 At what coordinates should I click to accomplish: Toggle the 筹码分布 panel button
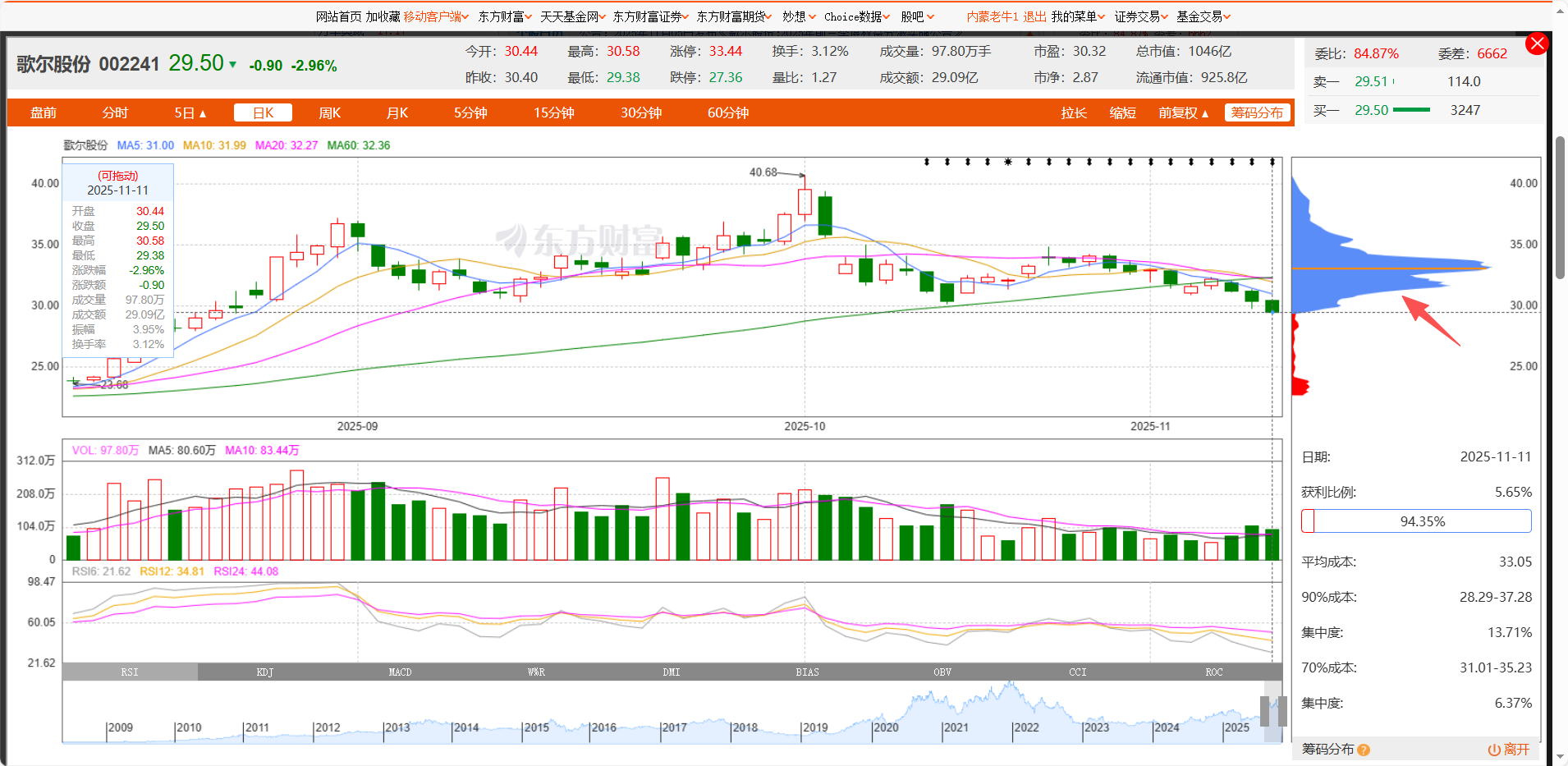(1258, 113)
